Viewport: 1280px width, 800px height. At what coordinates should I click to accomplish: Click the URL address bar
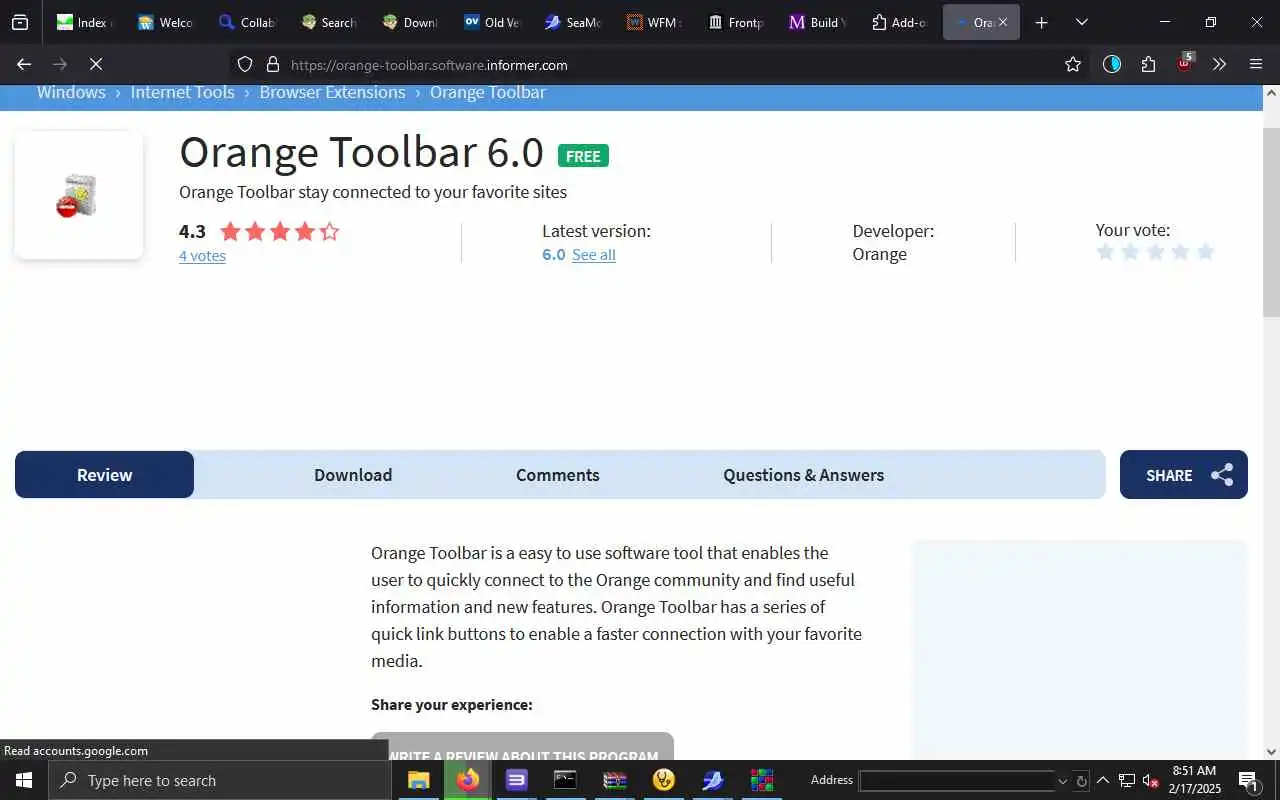pyautogui.click(x=660, y=65)
